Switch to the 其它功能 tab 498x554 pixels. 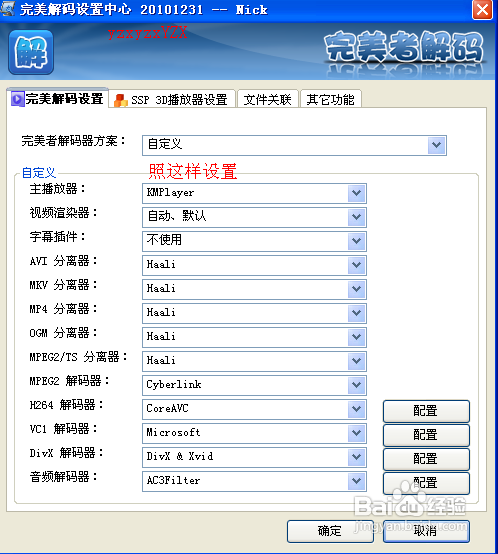[x=330, y=100]
